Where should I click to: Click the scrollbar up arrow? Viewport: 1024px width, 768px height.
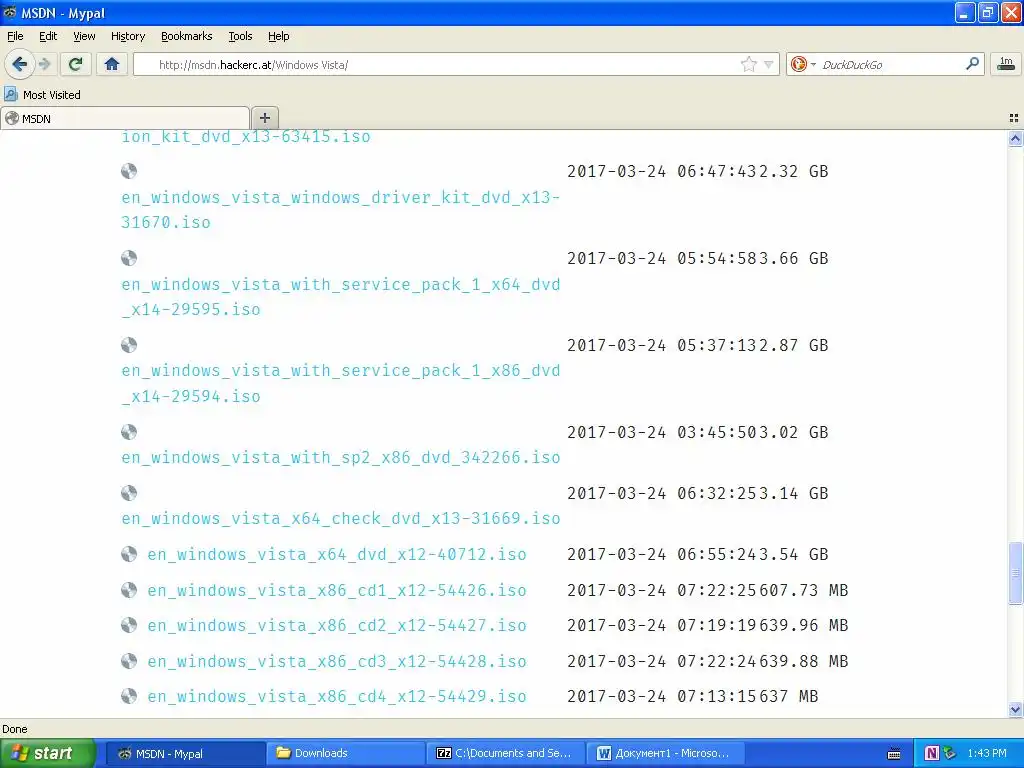tap(1015, 138)
